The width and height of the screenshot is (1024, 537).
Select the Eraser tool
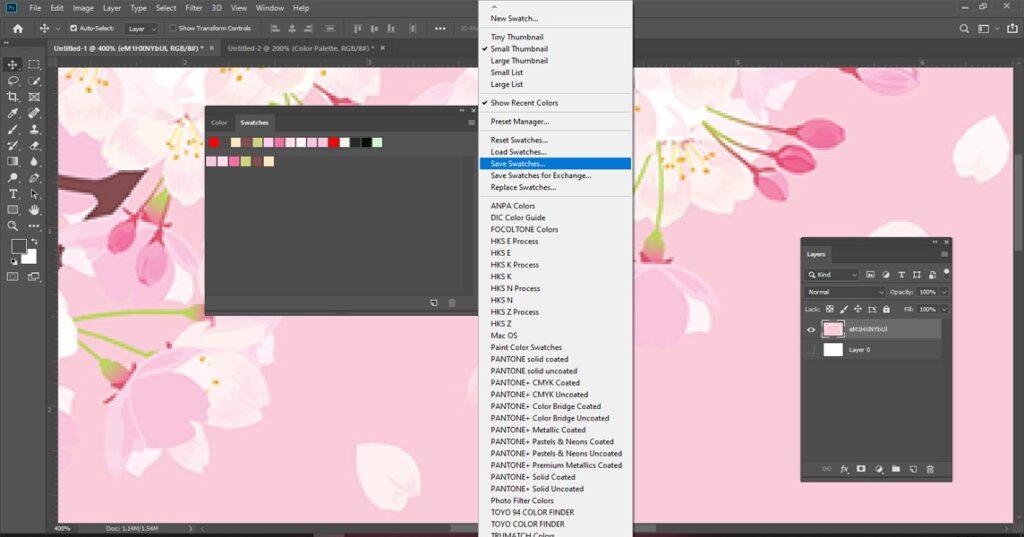(x=34, y=145)
